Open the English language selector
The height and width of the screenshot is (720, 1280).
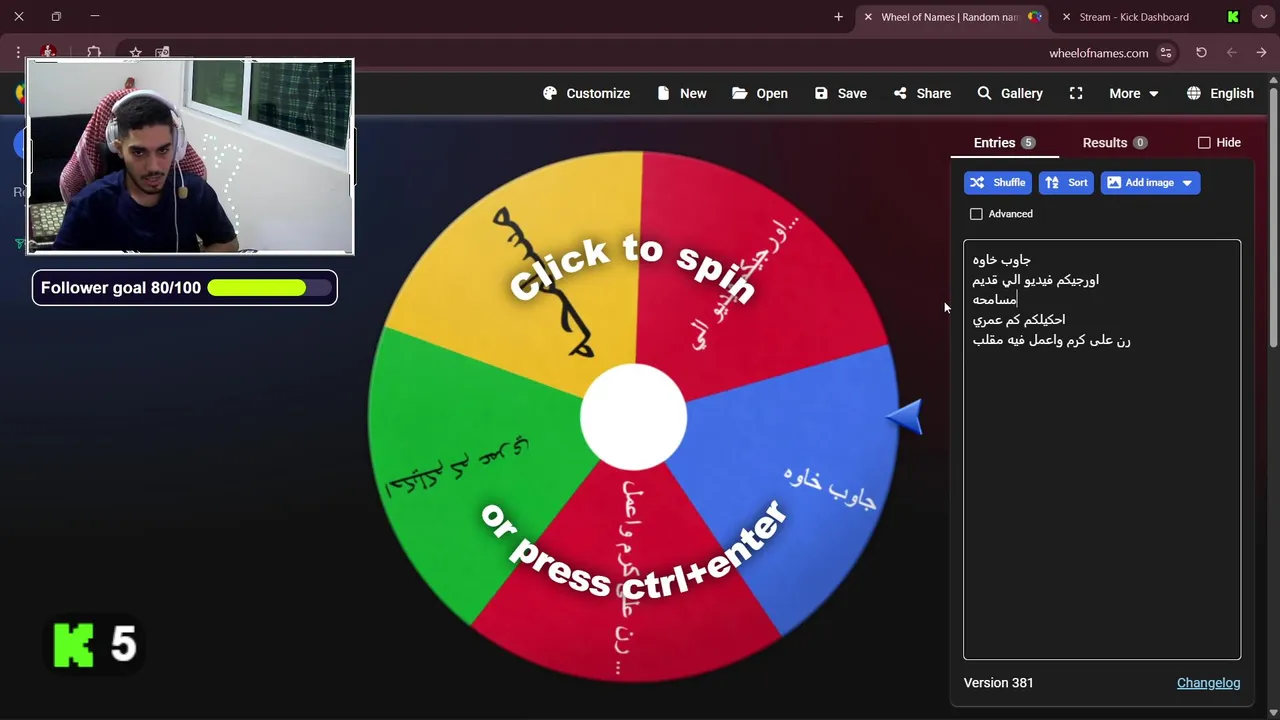pos(1220,93)
